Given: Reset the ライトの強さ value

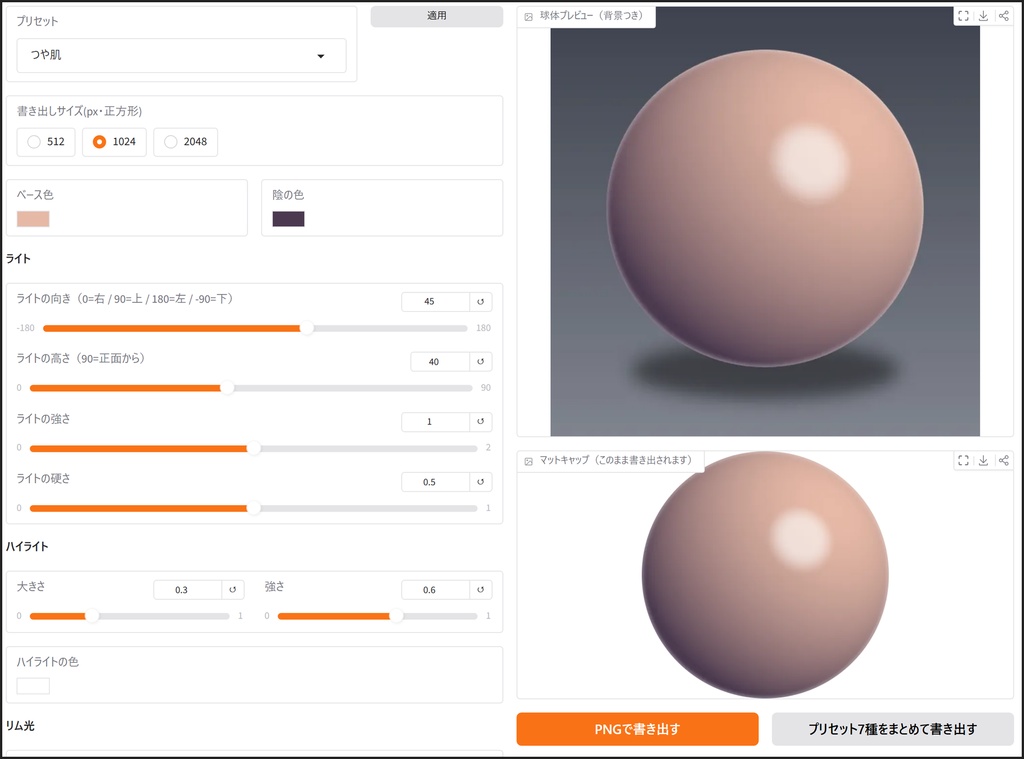Looking at the screenshot, I should (x=481, y=422).
